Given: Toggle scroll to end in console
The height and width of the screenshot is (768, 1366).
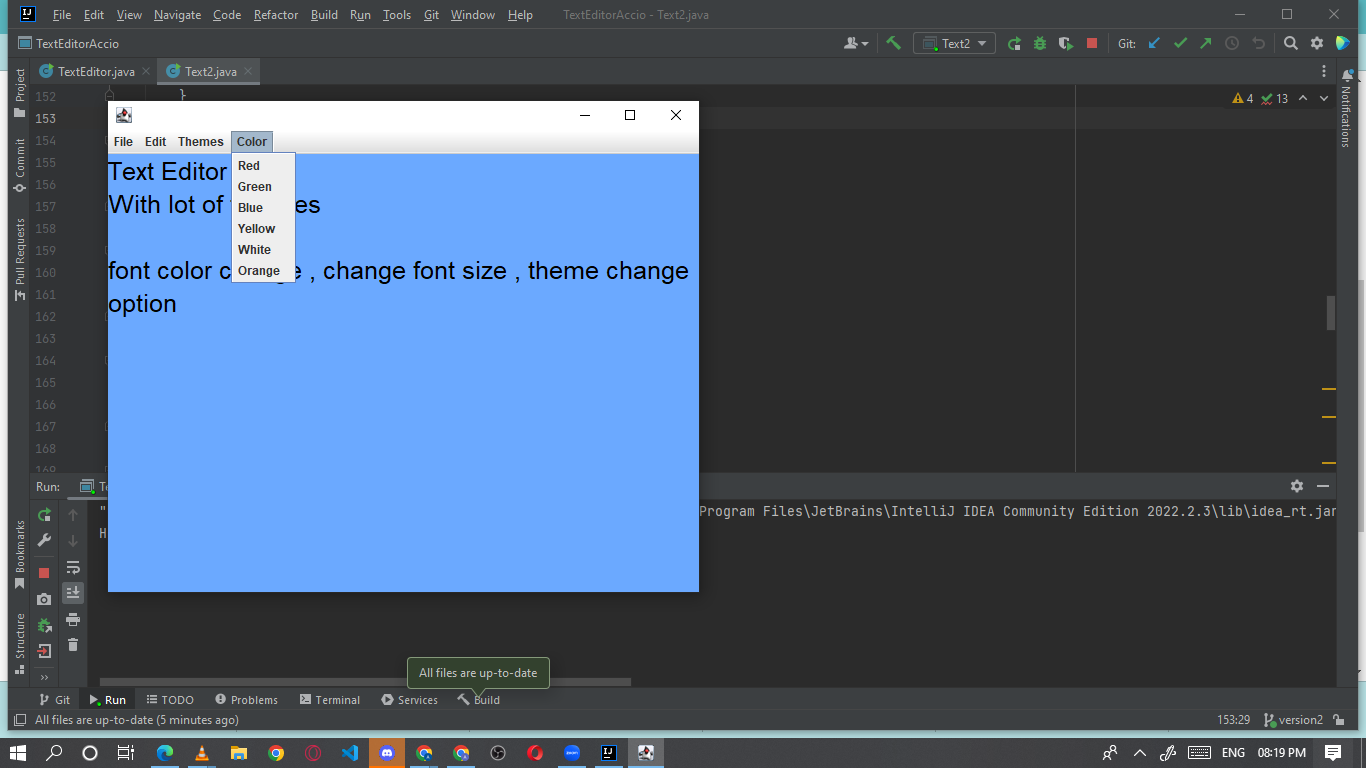Looking at the screenshot, I should [72, 592].
